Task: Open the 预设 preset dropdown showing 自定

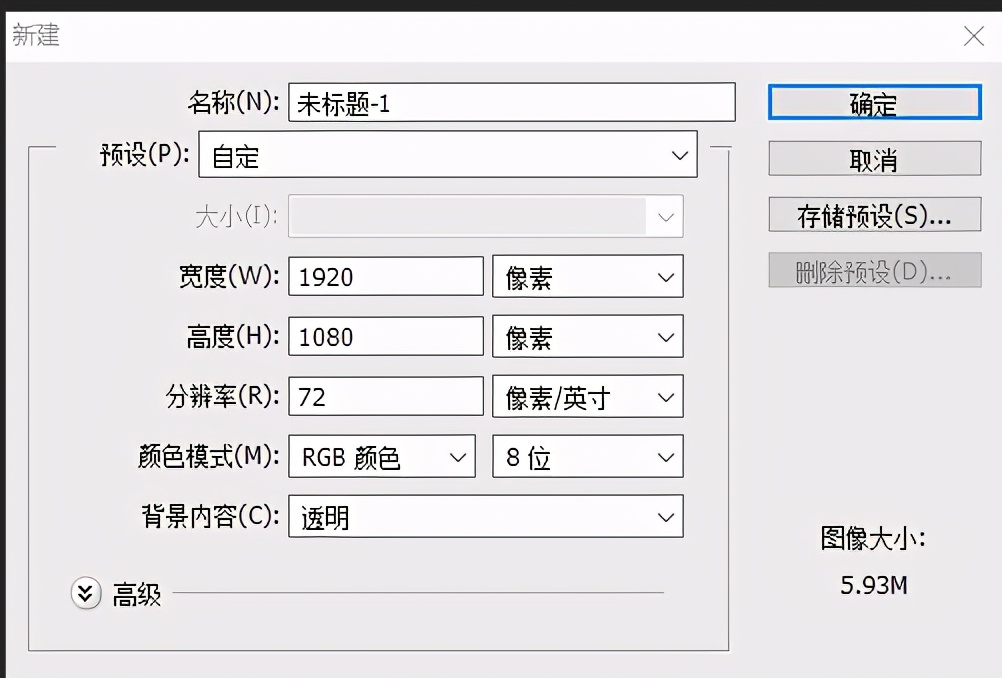Action: pos(448,155)
